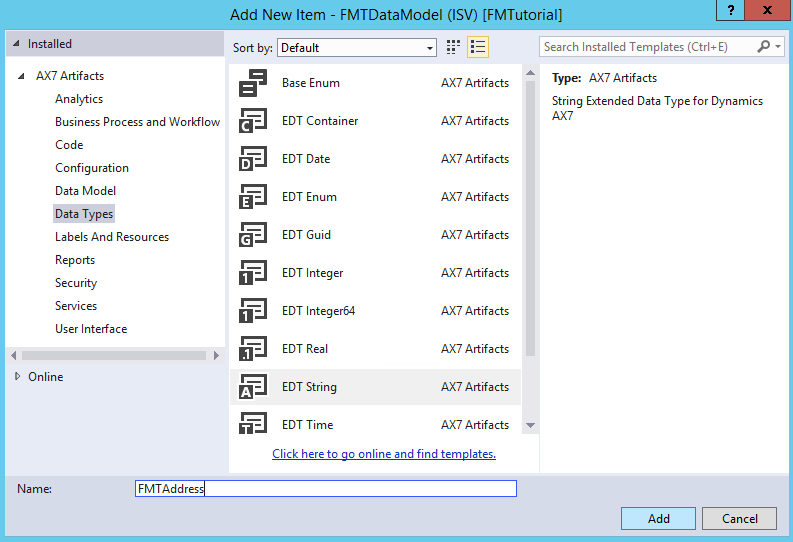The width and height of the screenshot is (793, 542).
Task: Open the search options dropdown arrow
Action: [778, 47]
